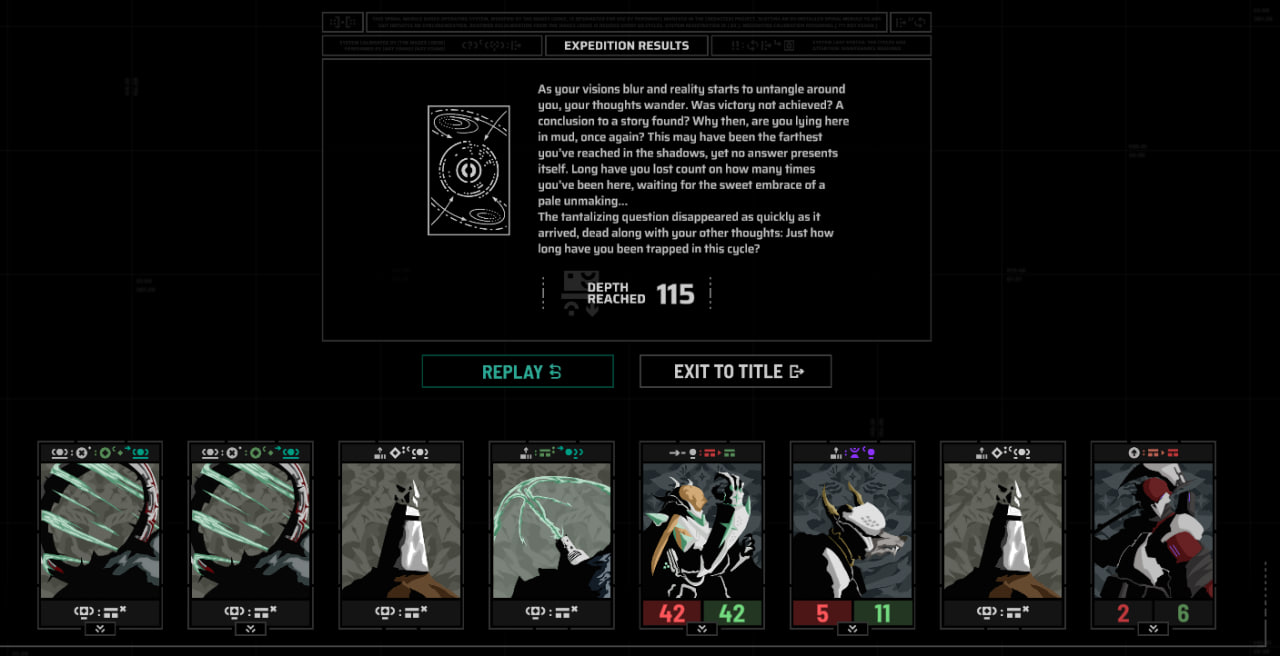Click the arrow glyph icon in top-right header box
Viewport: 1280px width, 656px height.
click(x=910, y=22)
